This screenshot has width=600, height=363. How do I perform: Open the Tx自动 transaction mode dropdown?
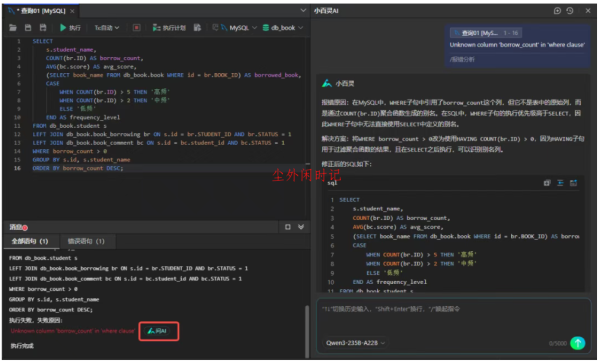(x=107, y=28)
